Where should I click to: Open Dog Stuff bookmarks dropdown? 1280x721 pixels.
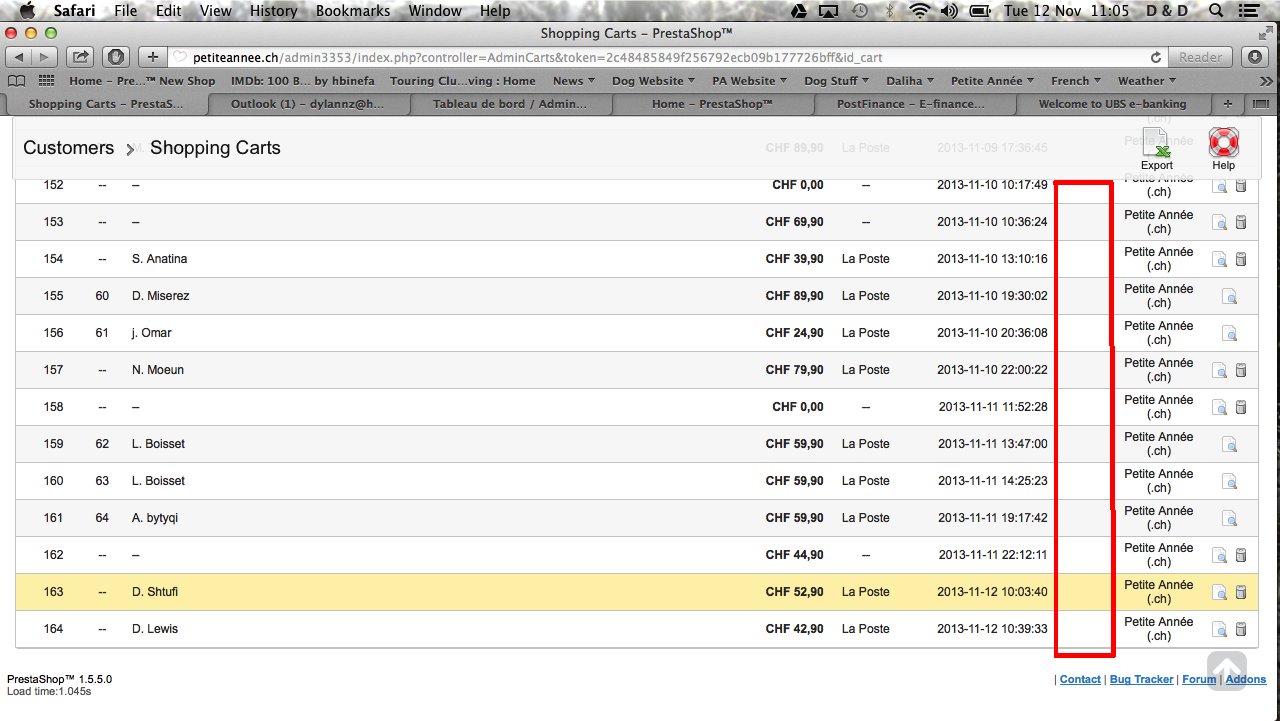click(x=837, y=81)
